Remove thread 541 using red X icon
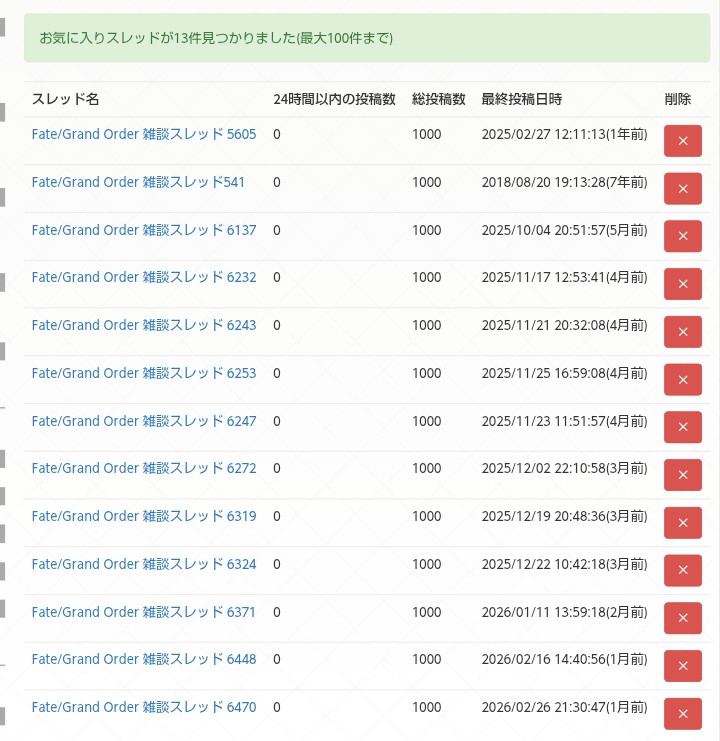This screenshot has width=720, height=741. click(x=682, y=189)
